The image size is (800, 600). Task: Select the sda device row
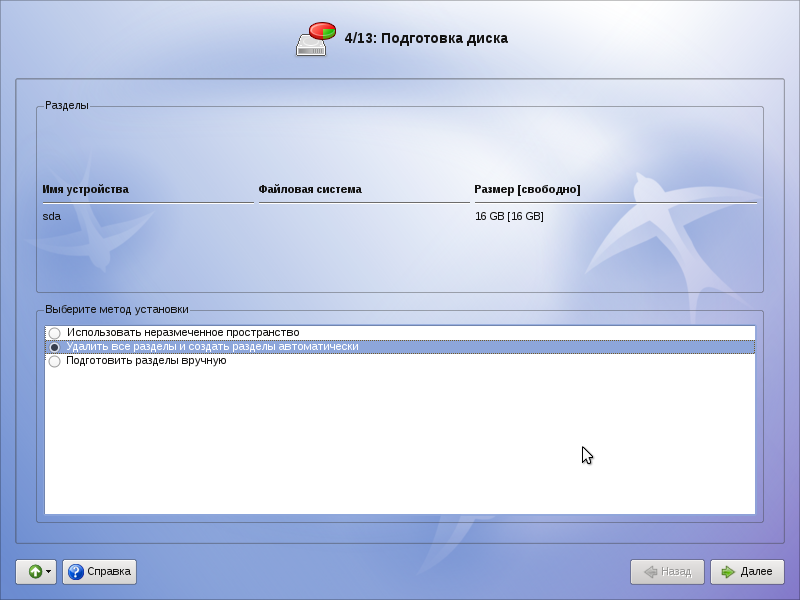click(52, 216)
